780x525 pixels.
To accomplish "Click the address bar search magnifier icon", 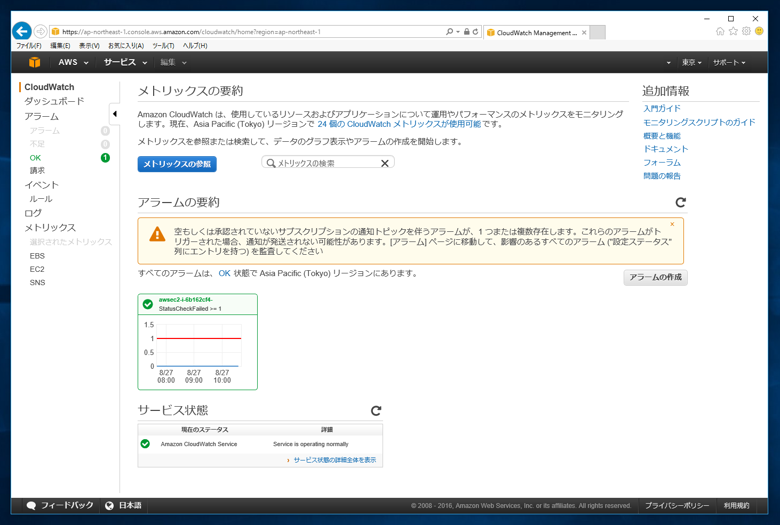I will coord(450,31).
